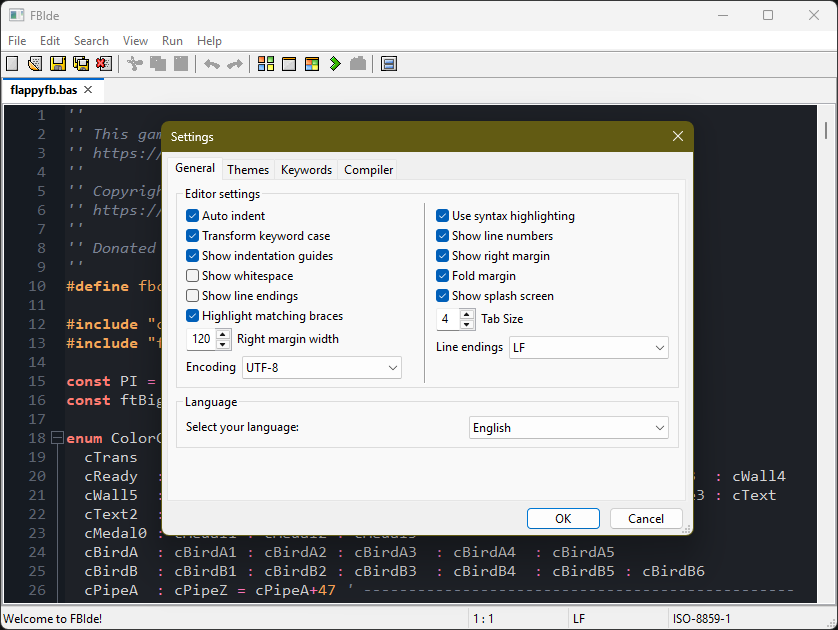Open the Edit menu

(50, 41)
